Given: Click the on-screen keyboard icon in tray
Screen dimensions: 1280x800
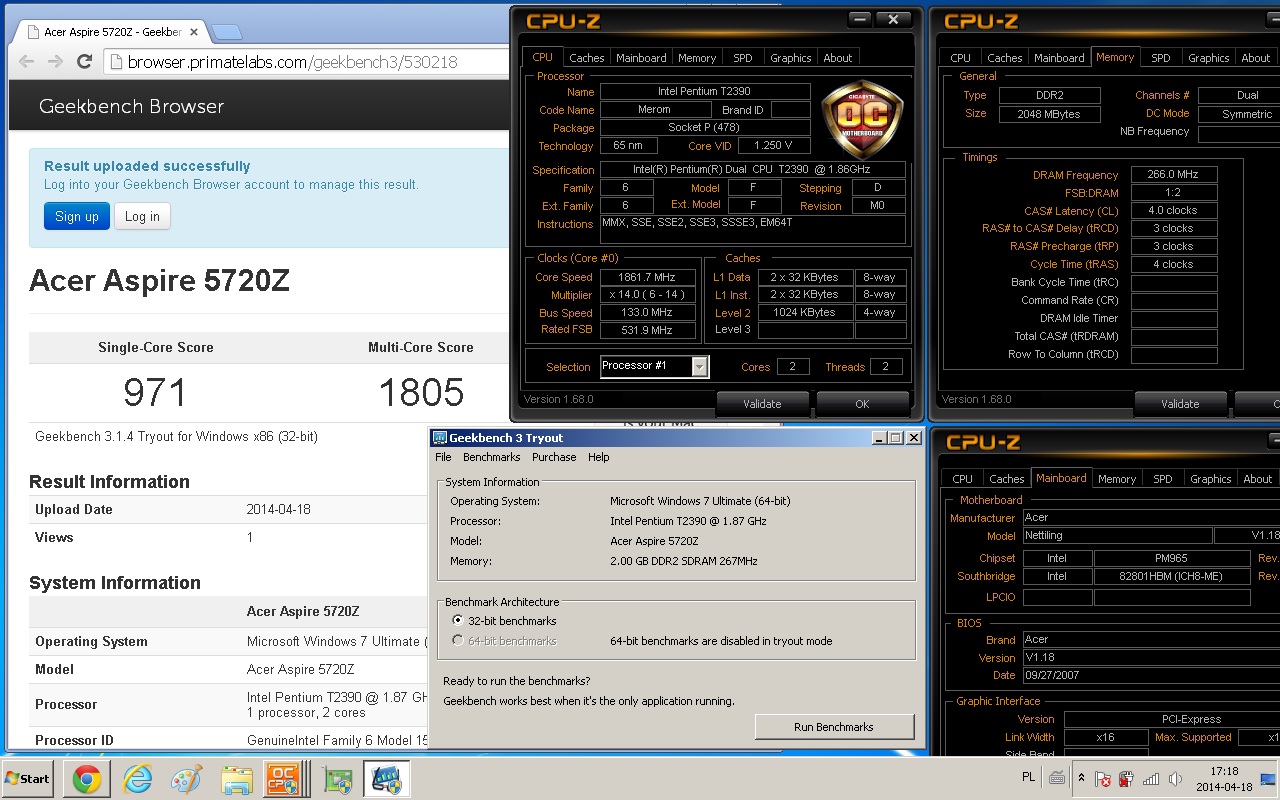Looking at the screenshot, I should tap(1057, 778).
